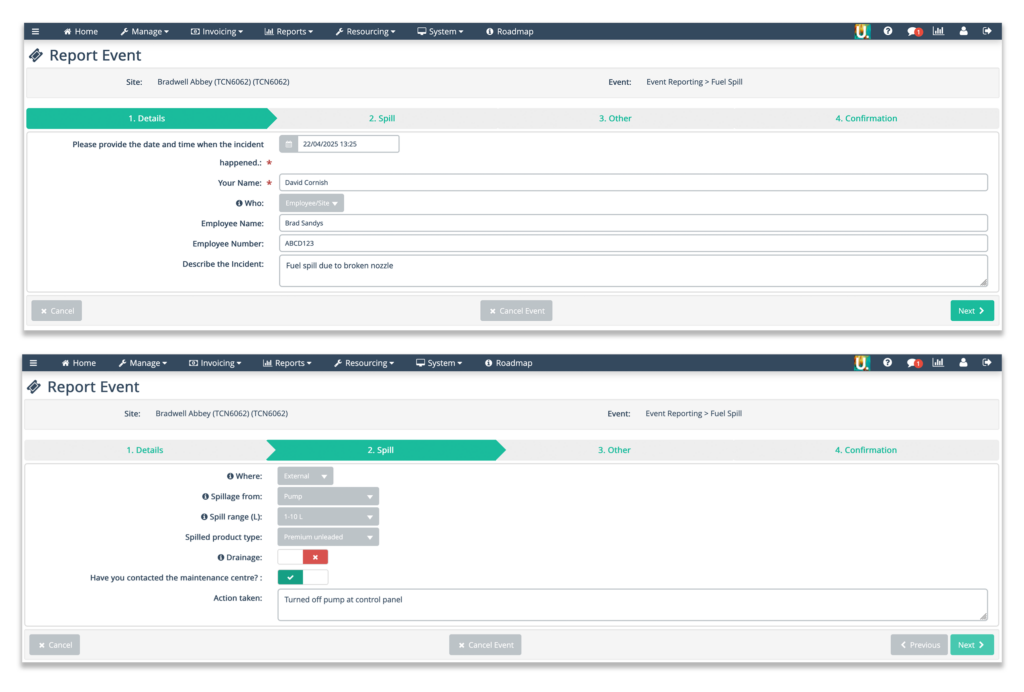Viewport: 1024px width, 692px height.
Task: Open the user profile icon in the lower navbar
Action: (x=962, y=363)
